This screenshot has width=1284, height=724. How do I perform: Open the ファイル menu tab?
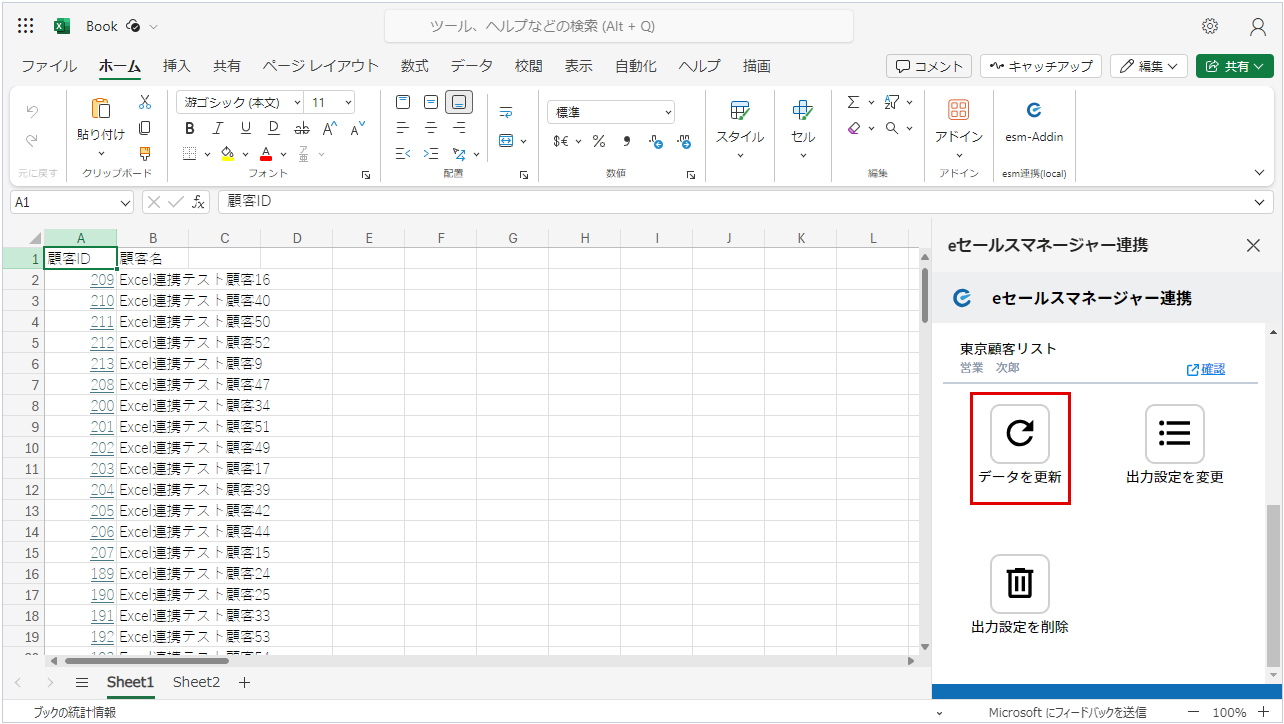[49, 66]
